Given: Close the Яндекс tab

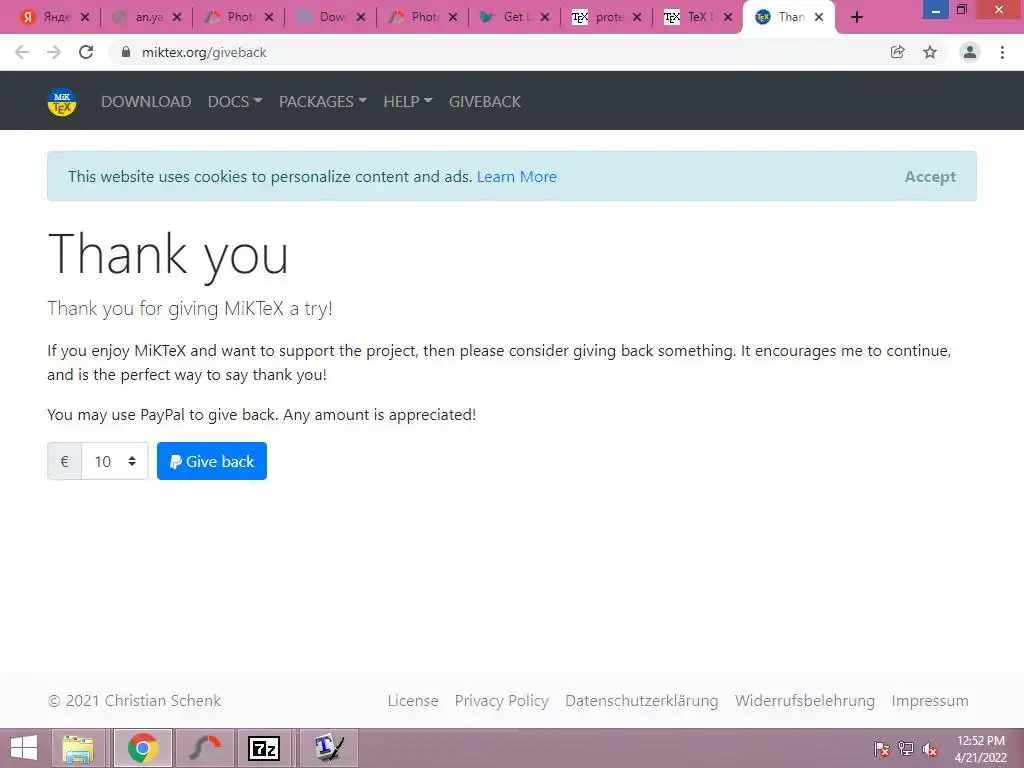Looking at the screenshot, I should [85, 18].
